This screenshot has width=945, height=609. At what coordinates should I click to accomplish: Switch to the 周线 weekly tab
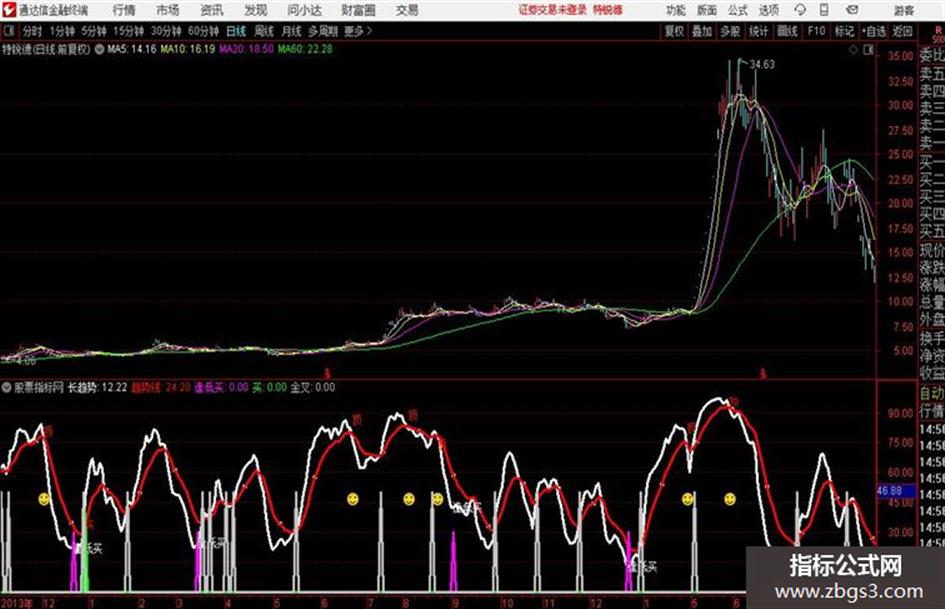(x=264, y=31)
